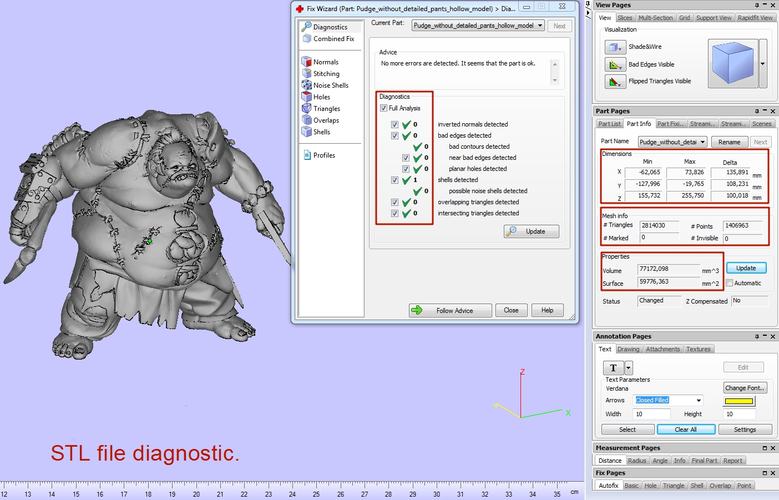Viewport: 779px width, 500px height.
Task: Open the Scenes tab
Action: (762, 124)
